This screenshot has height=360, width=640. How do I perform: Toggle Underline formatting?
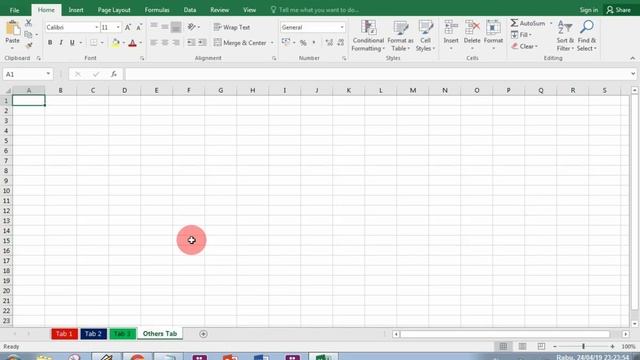pyautogui.click(x=72, y=42)
